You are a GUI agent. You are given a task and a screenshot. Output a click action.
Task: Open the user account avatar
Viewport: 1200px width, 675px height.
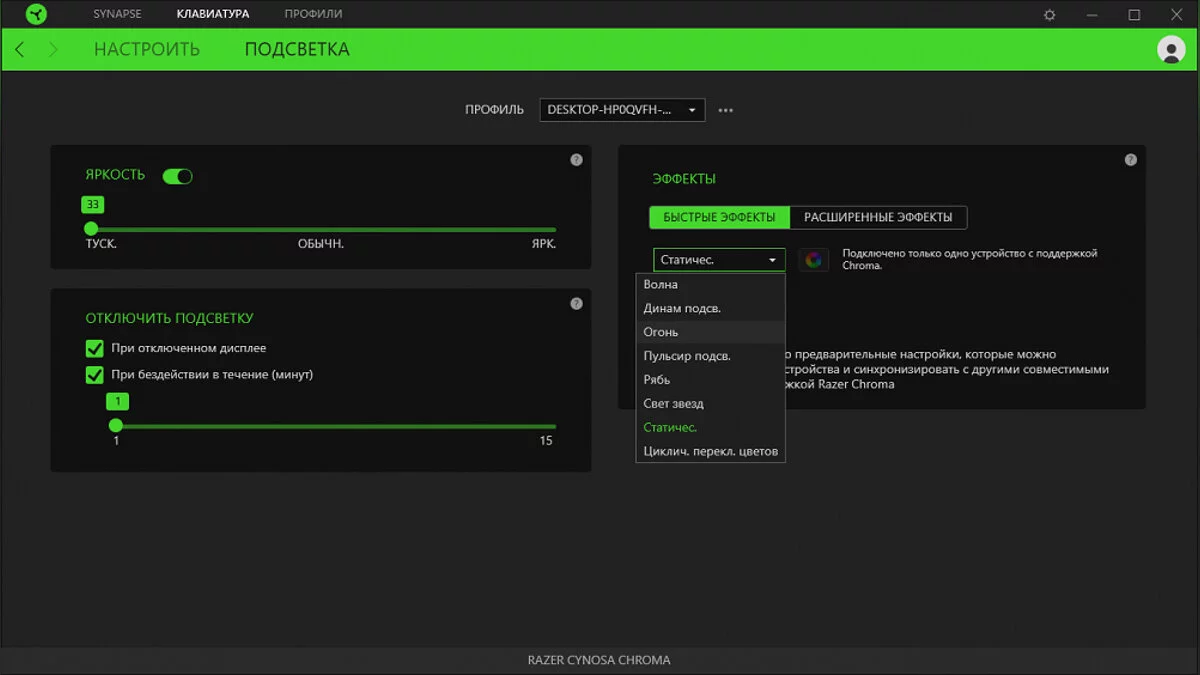pyautogui.click(x=1170, y=50)
